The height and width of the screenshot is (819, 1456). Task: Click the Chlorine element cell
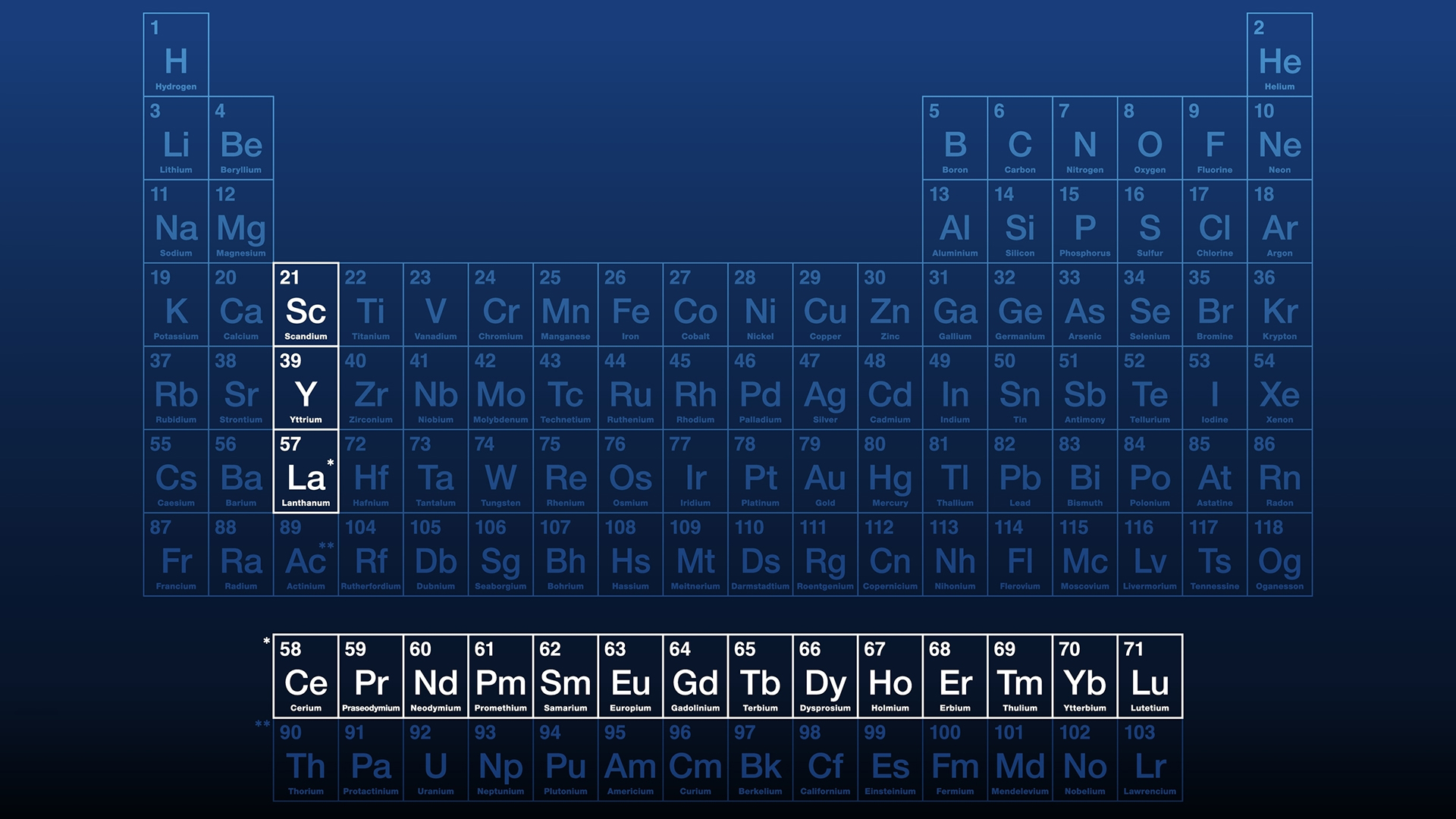[x=1215, y=222]
